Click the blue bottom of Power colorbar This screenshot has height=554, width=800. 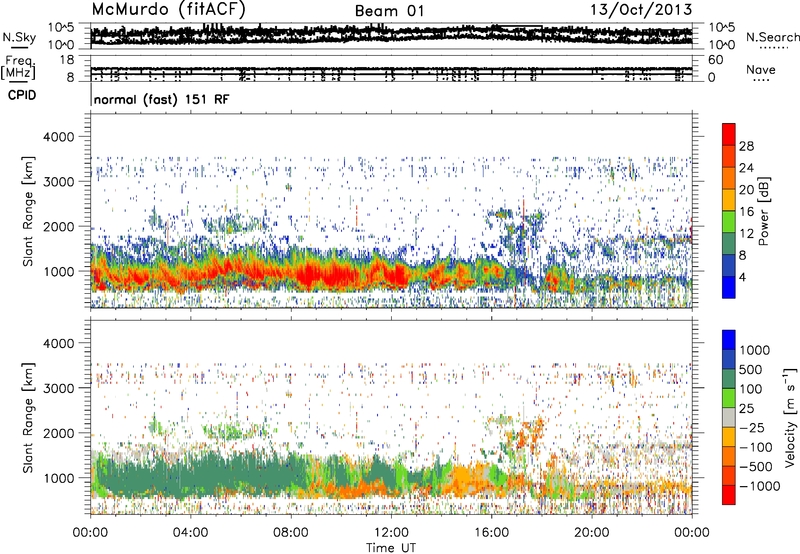729,287
